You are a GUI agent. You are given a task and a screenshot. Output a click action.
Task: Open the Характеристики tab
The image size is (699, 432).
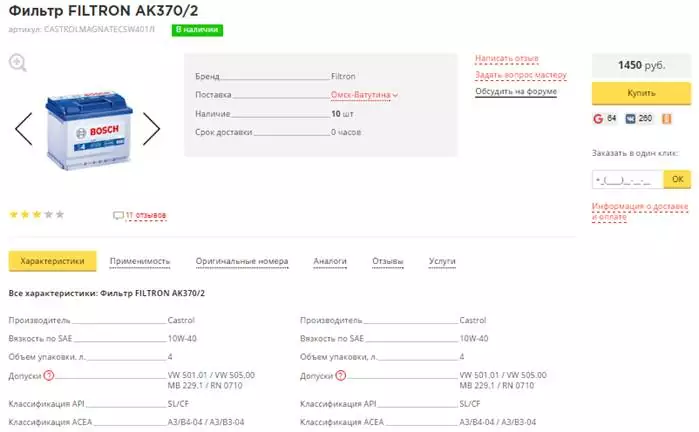[53, 261]
